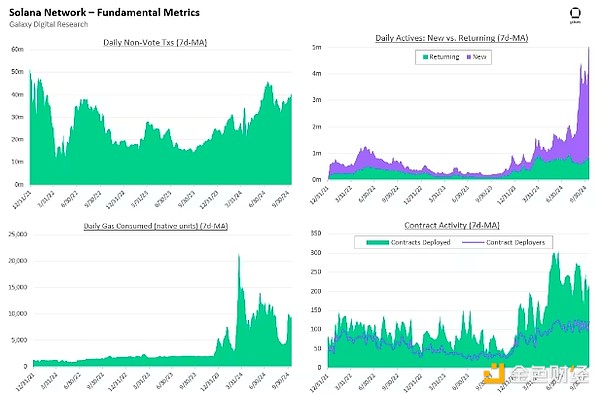The image size is (600, 395).
Task: Click the Solana Network Fundamental Metrics heading
Action: (x=104, y=13)
